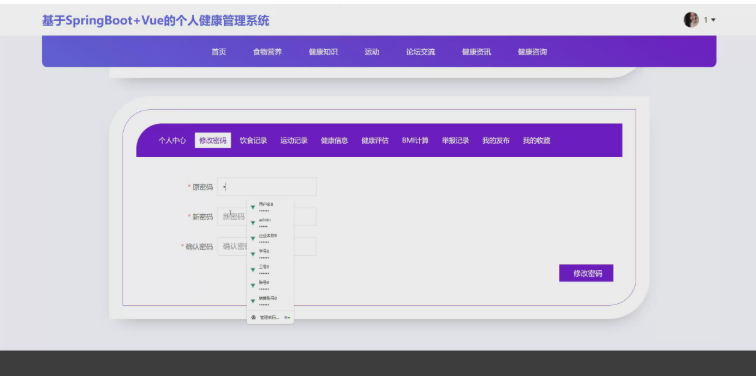This screenshot has height=376, width=756.
Task: Switch to 运动记录 tab
Action: (294, 140)
